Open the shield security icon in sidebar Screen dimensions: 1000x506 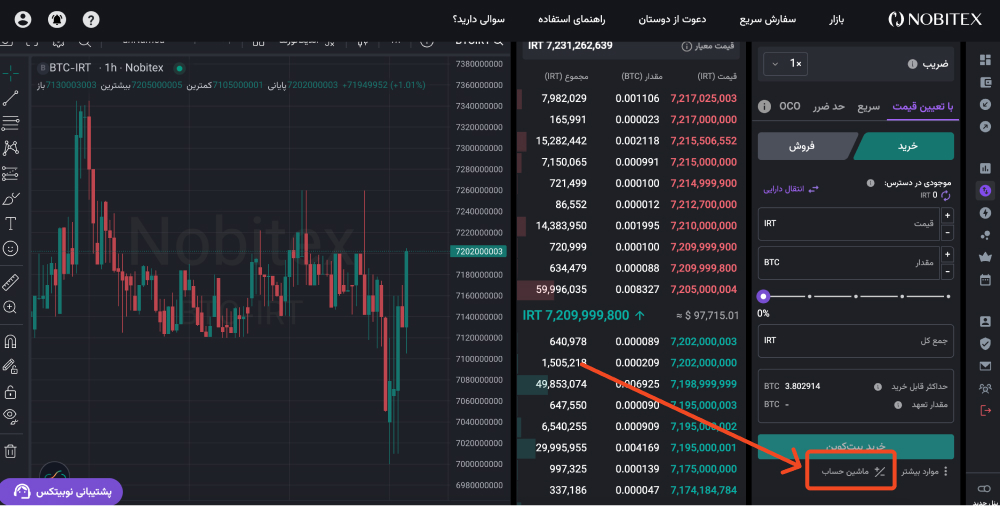[x=985, y=344]
